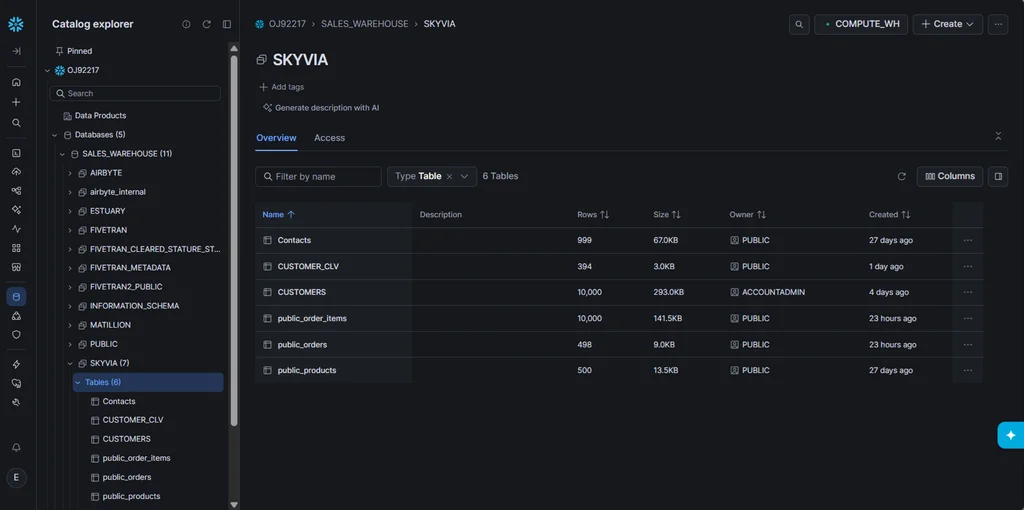The height and width of the screenshot is (510, 1024).
Task: Click the search button beside COMPUTE_WH
Action: tap(799, 24)
